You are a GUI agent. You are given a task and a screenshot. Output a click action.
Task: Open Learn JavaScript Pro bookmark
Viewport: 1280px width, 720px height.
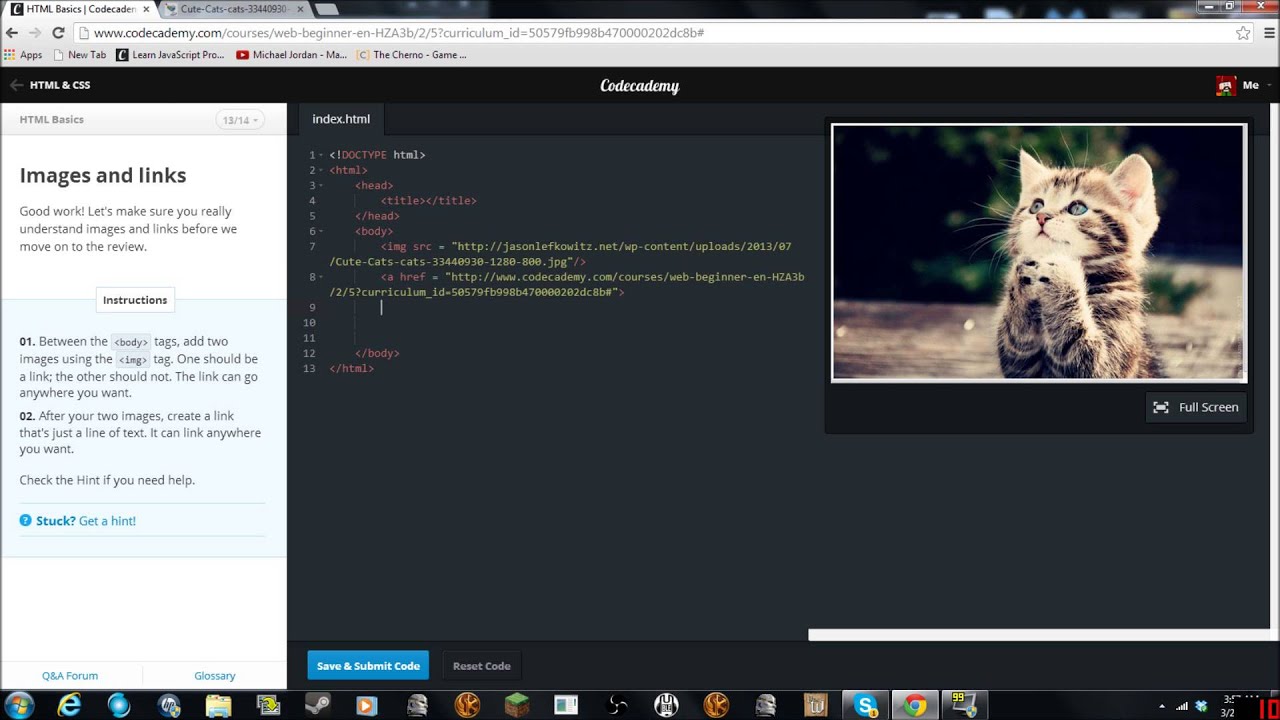(x=171, y=55)
